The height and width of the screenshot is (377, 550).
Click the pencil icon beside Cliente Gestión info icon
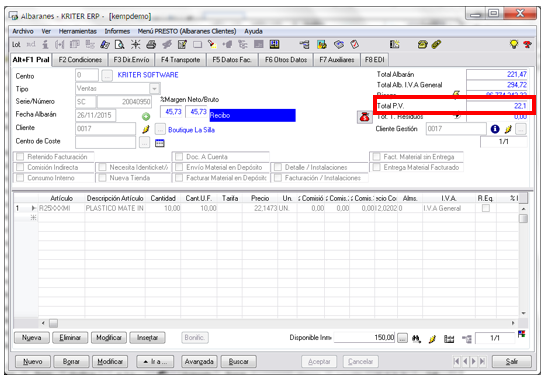pos(508,129)
